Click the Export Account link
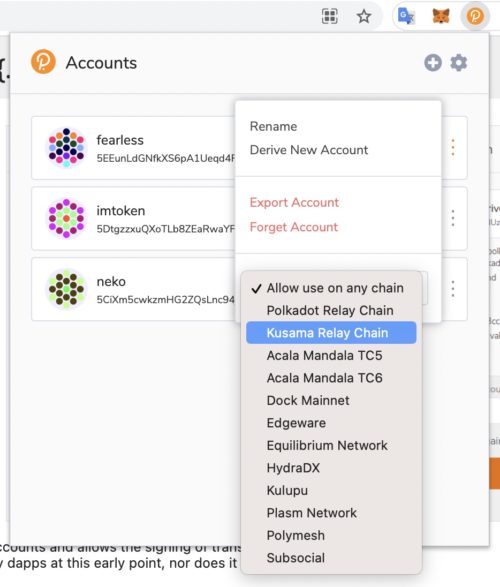This screenshot has height=587, width=500. pos(294,202)
